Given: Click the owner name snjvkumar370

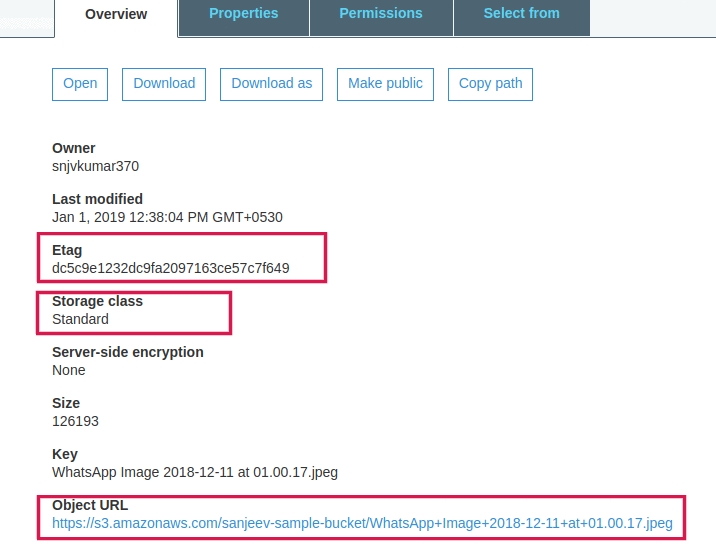Looking at the screenshot, I should (x=96, y=166).
